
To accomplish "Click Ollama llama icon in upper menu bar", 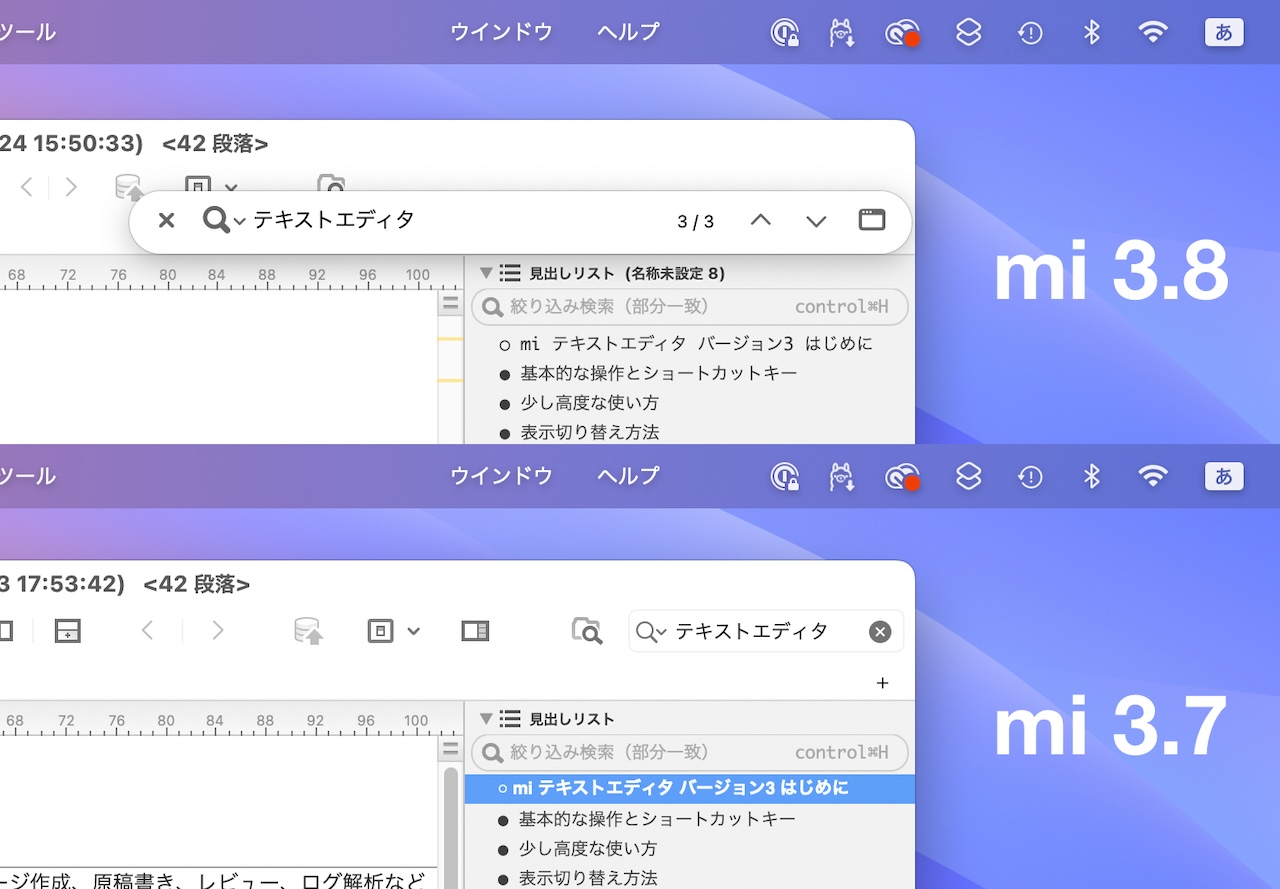I will pyautogui.click(x=842, y=33).
